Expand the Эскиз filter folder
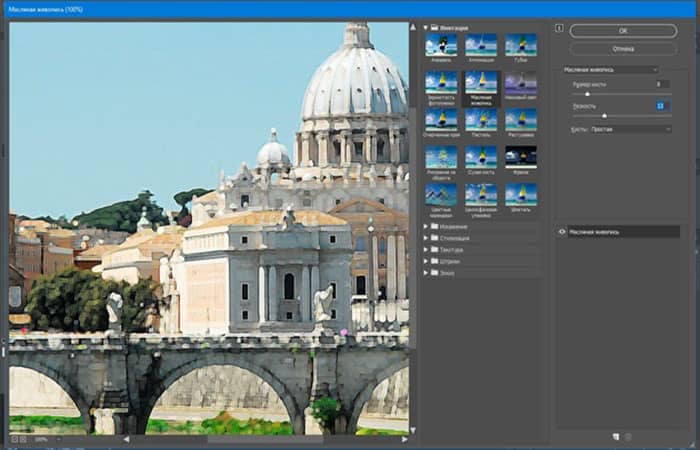Viewport: 700px width, 450px height. pyautogui.click(x=425, y=273)
